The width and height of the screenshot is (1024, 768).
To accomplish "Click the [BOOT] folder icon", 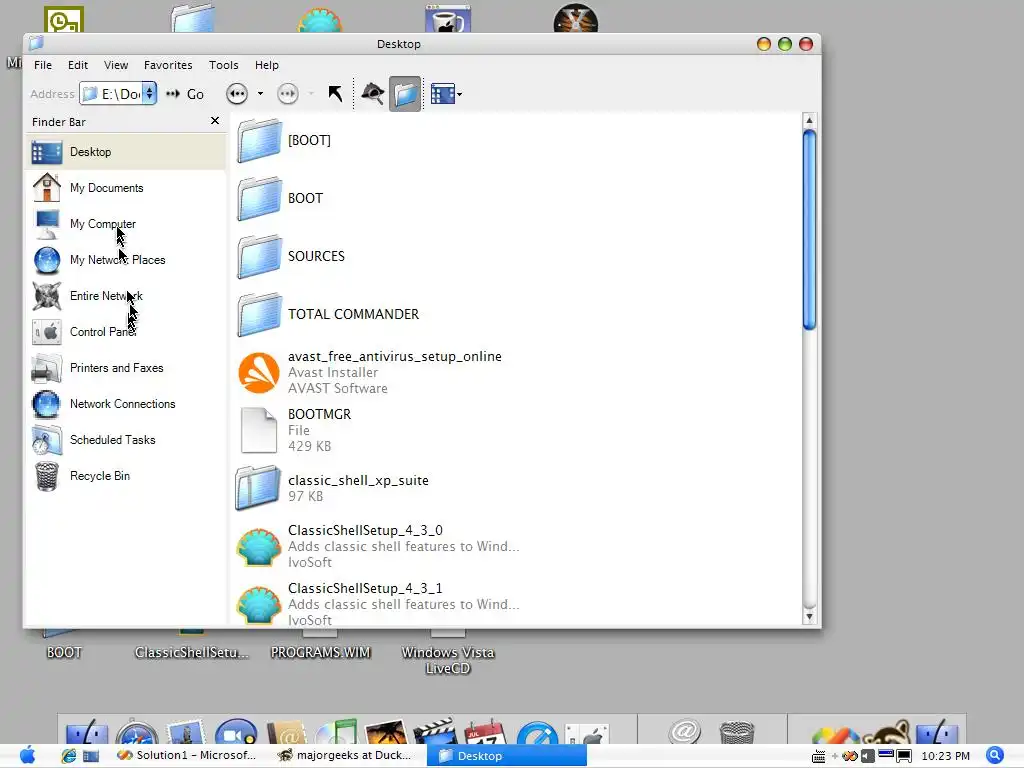I will tap(259, 140).
